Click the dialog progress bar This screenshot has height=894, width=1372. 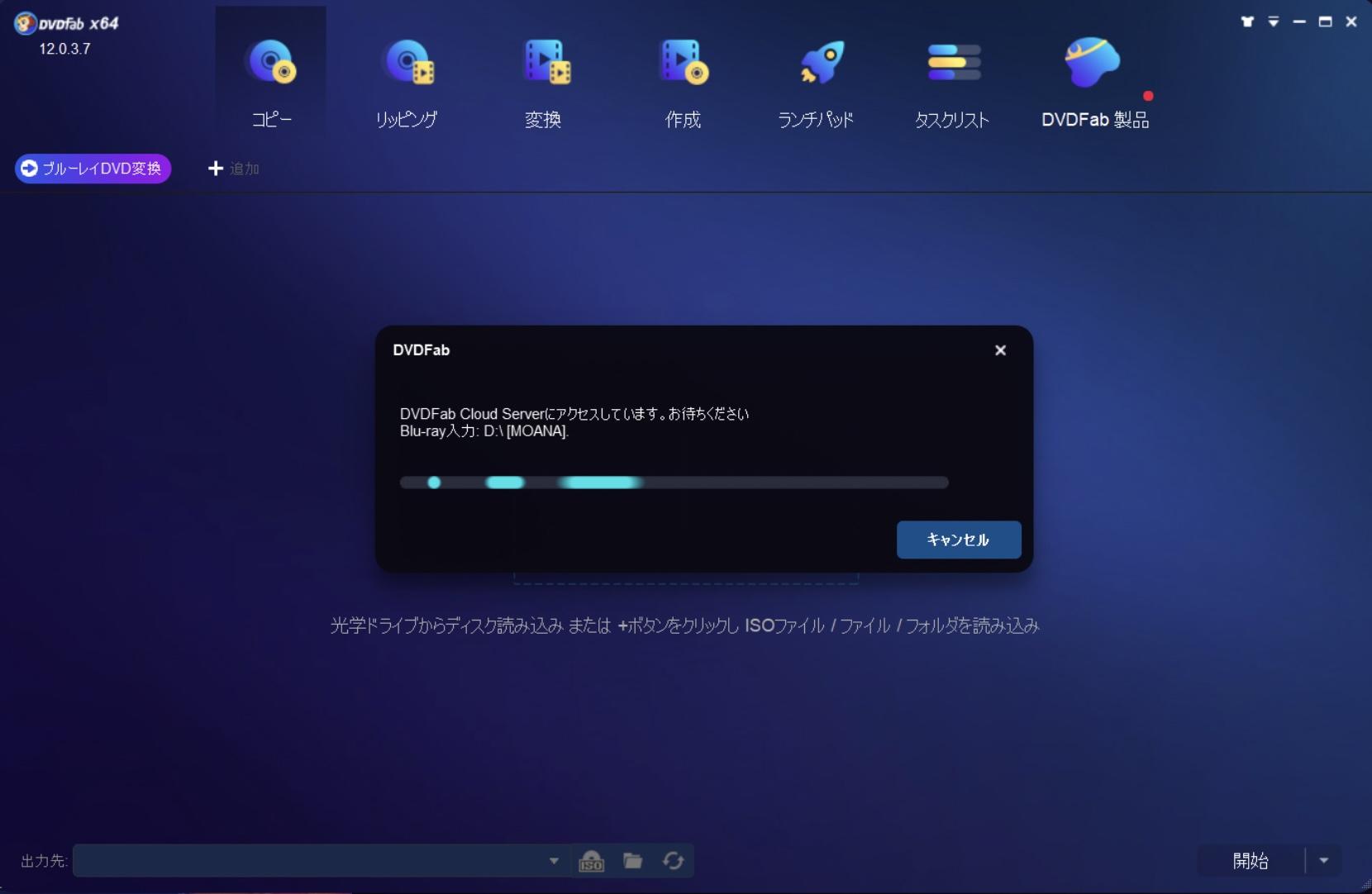click(x=674, y=483)
